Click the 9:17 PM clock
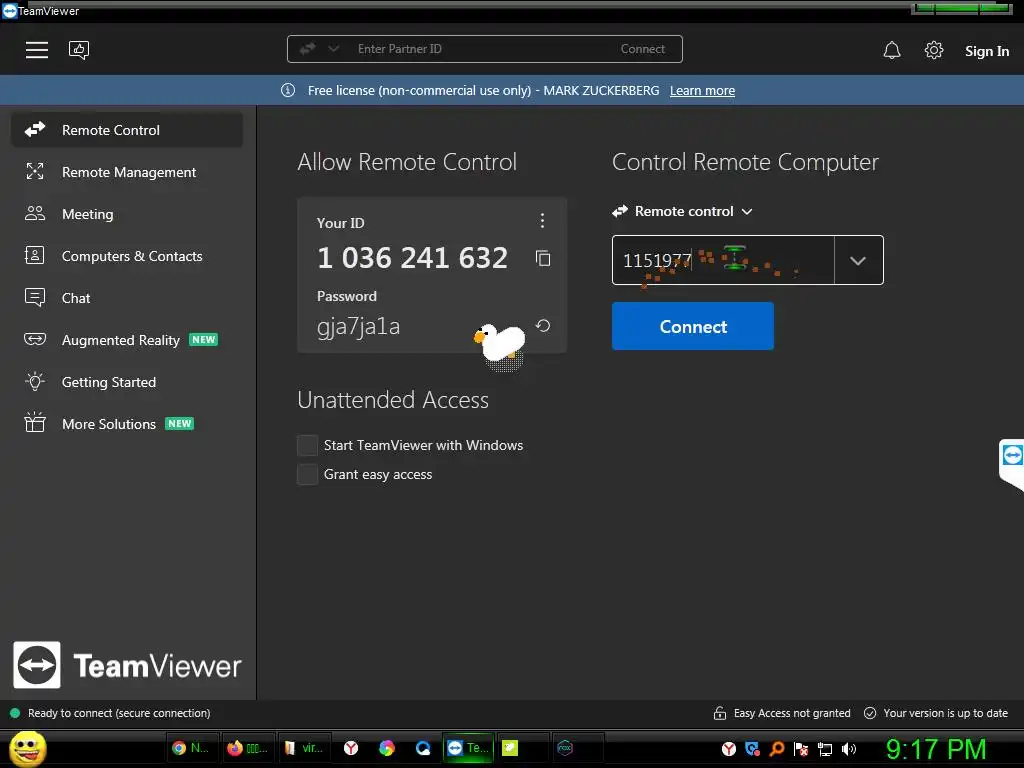Viewport: 1024px width, 768px height. pos(936,749)
